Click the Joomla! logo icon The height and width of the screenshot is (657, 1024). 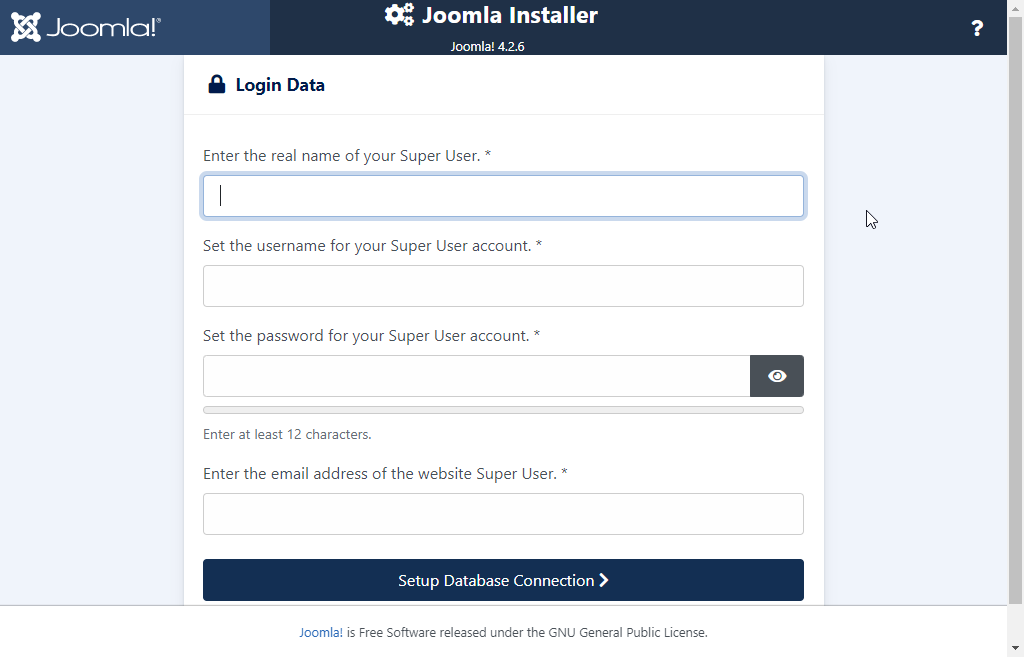(26, 27)
